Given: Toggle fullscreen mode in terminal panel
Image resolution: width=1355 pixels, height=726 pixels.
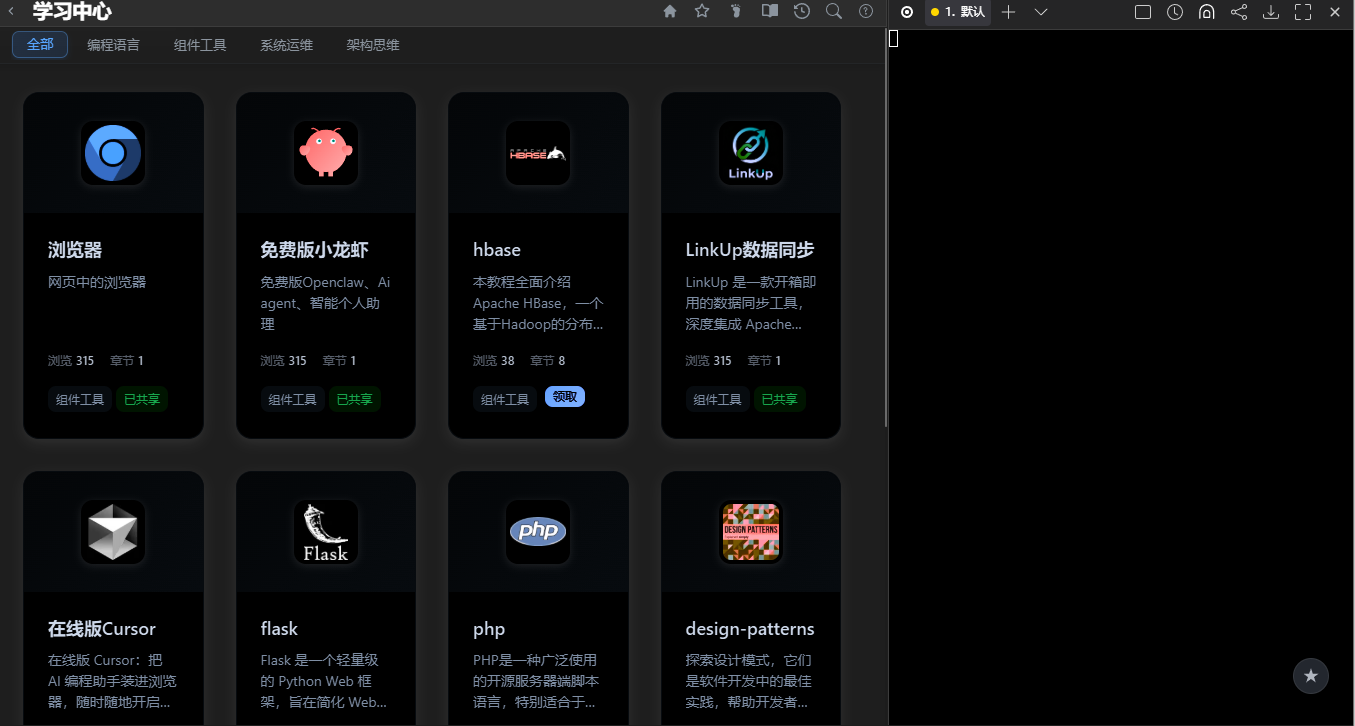Looking at the screenshot, I should (1303, 12).
